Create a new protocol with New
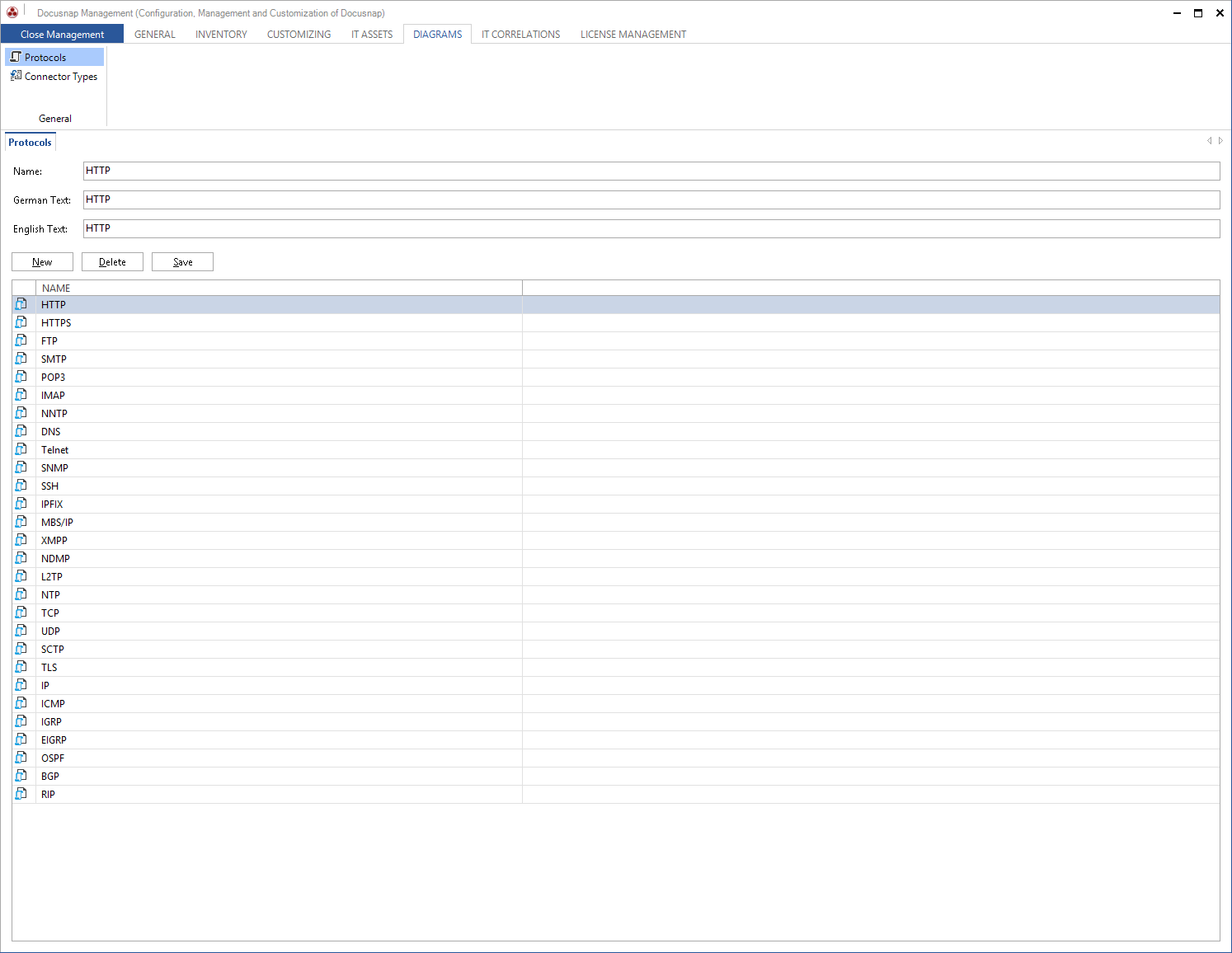 click(x=42, y=261)
